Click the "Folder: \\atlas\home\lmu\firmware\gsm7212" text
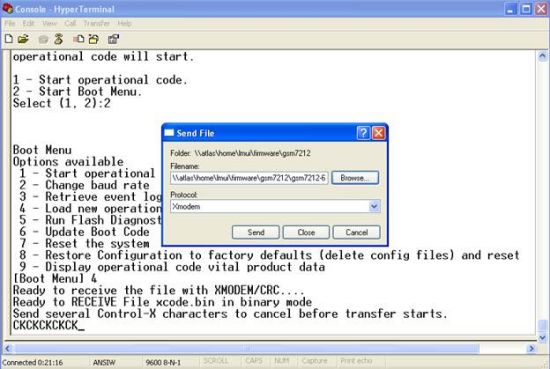This screenshot has height=369, width=550. pyautogui.click(x=240, y=153)
